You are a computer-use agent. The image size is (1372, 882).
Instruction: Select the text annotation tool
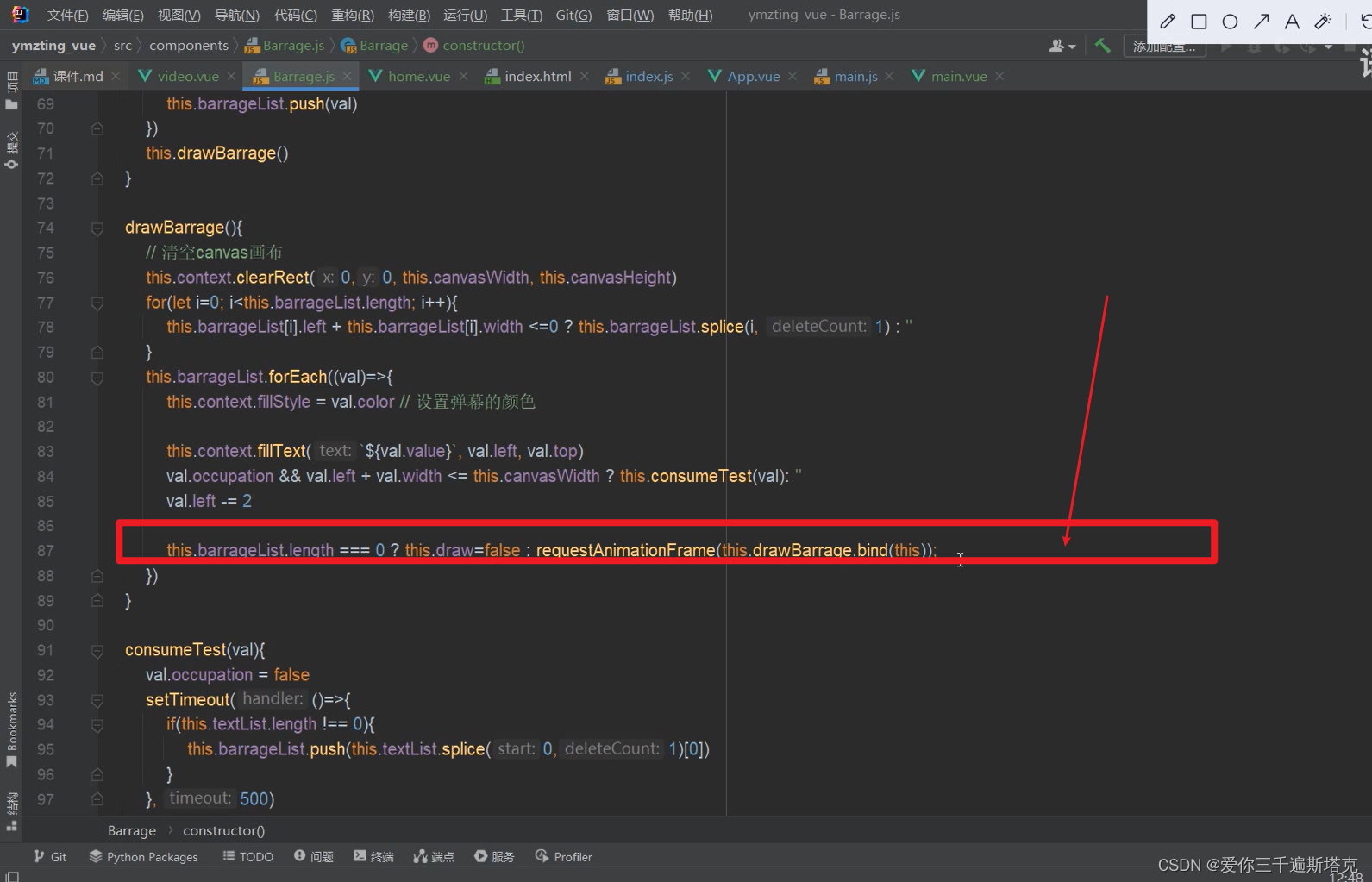(x=1292, y=22)
